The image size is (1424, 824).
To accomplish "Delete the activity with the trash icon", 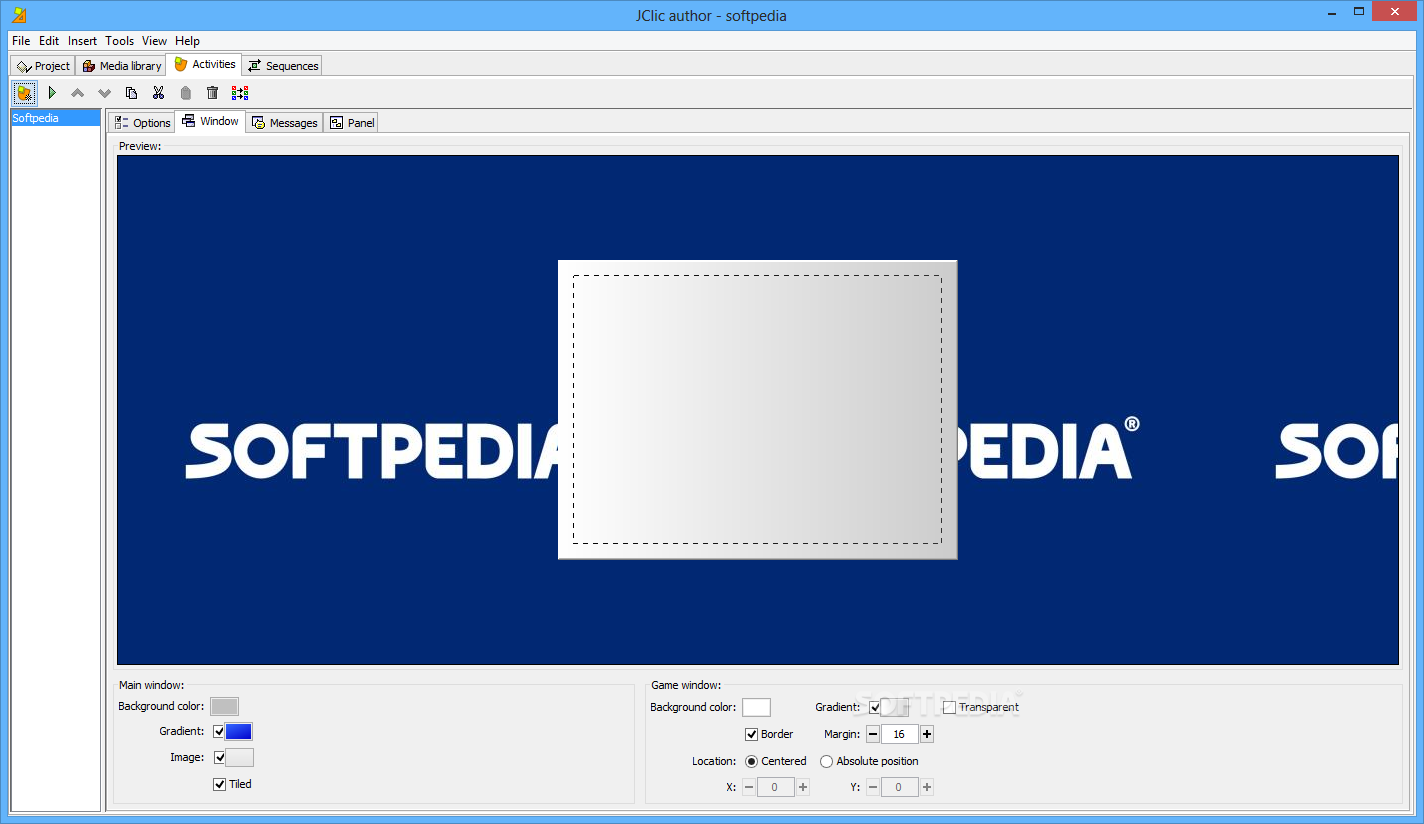I will click(212, 93).
